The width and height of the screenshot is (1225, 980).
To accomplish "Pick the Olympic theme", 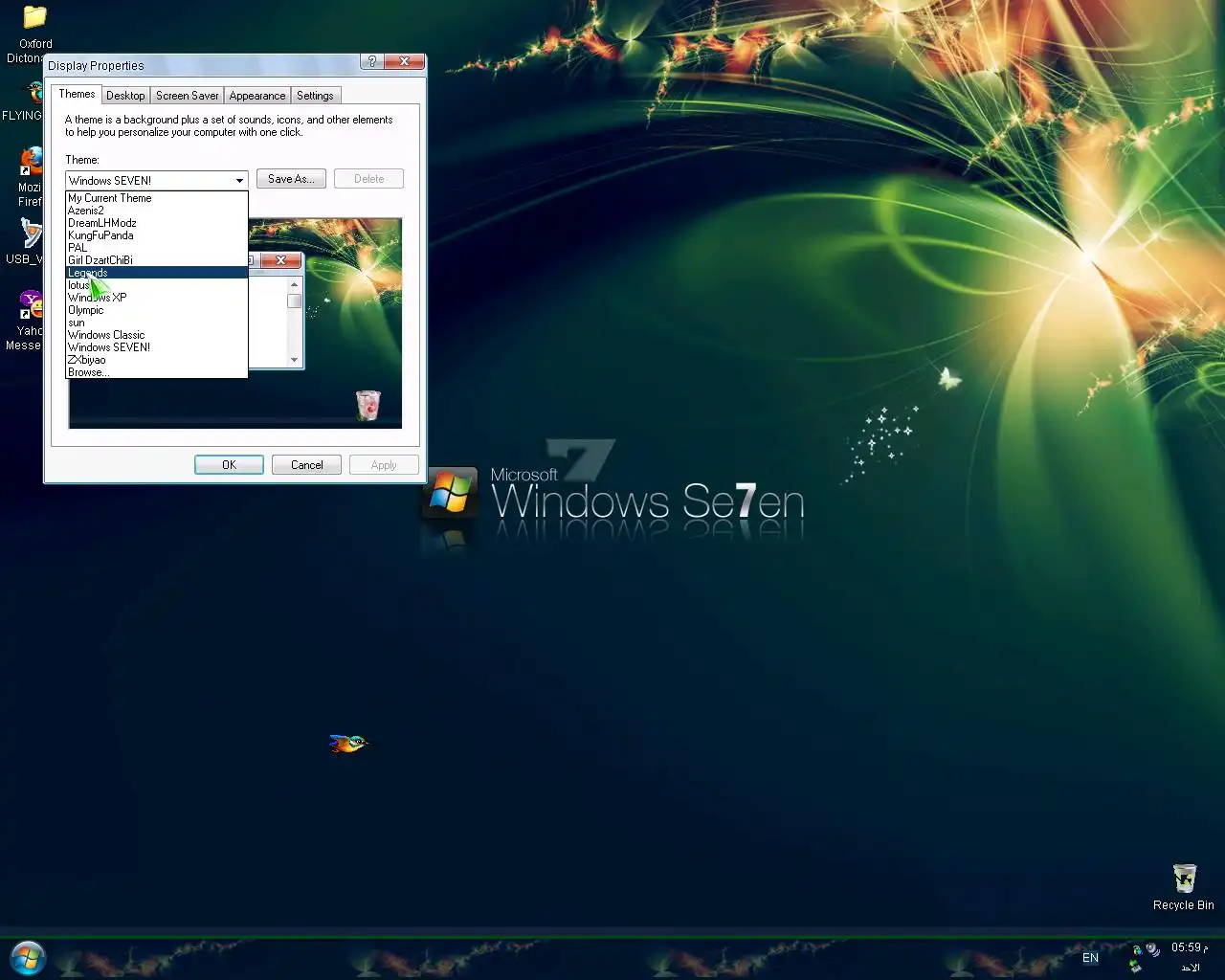I will click(157, 310).
